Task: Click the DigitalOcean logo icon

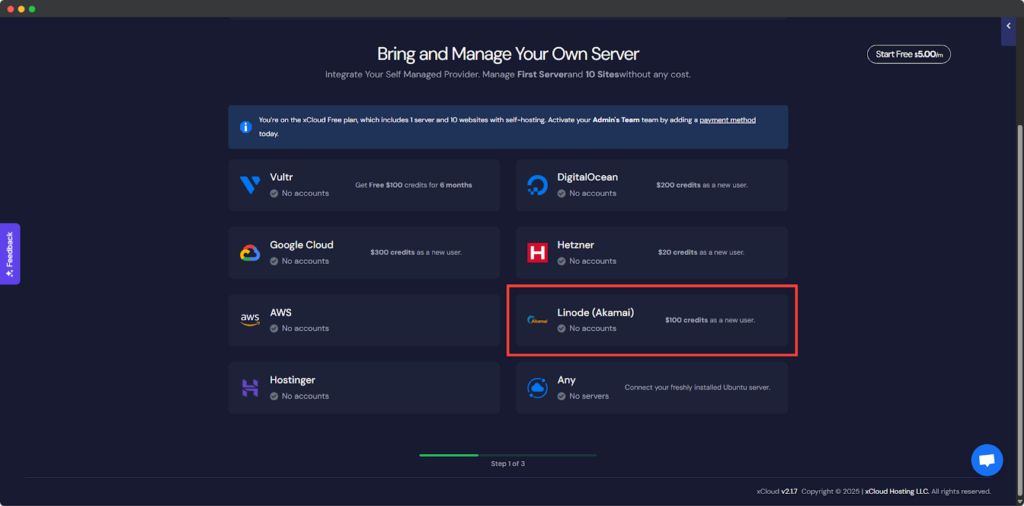Action: 537,185
